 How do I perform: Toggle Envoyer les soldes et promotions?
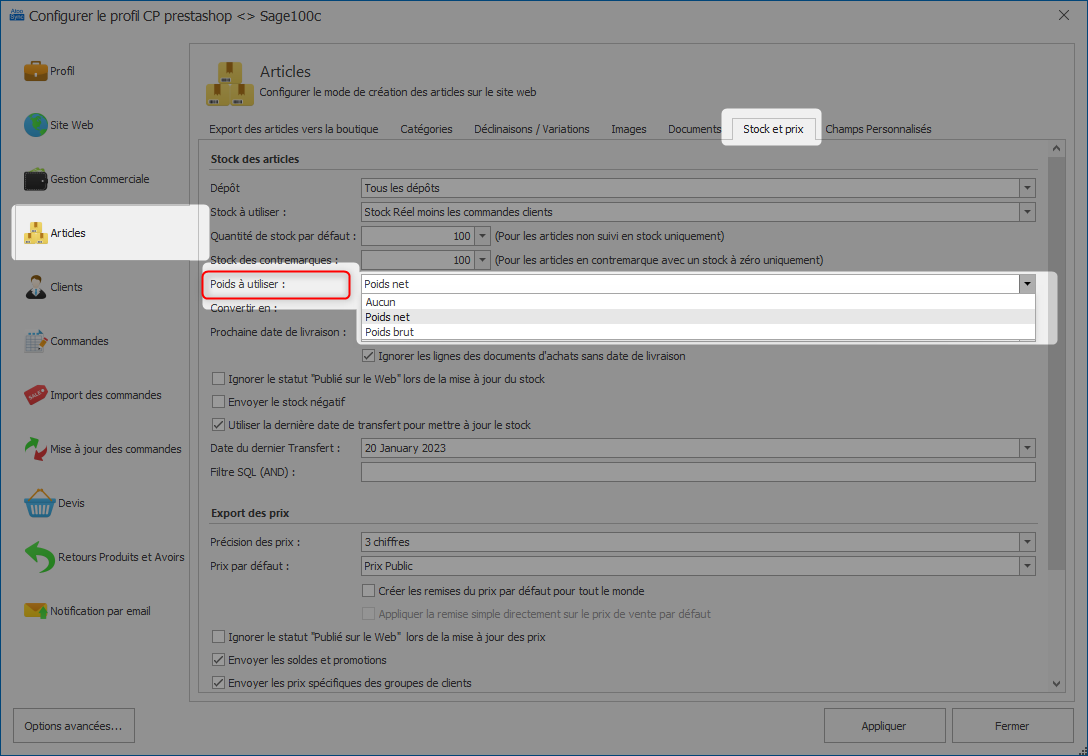pyautogui.click(x=219, y=660)
